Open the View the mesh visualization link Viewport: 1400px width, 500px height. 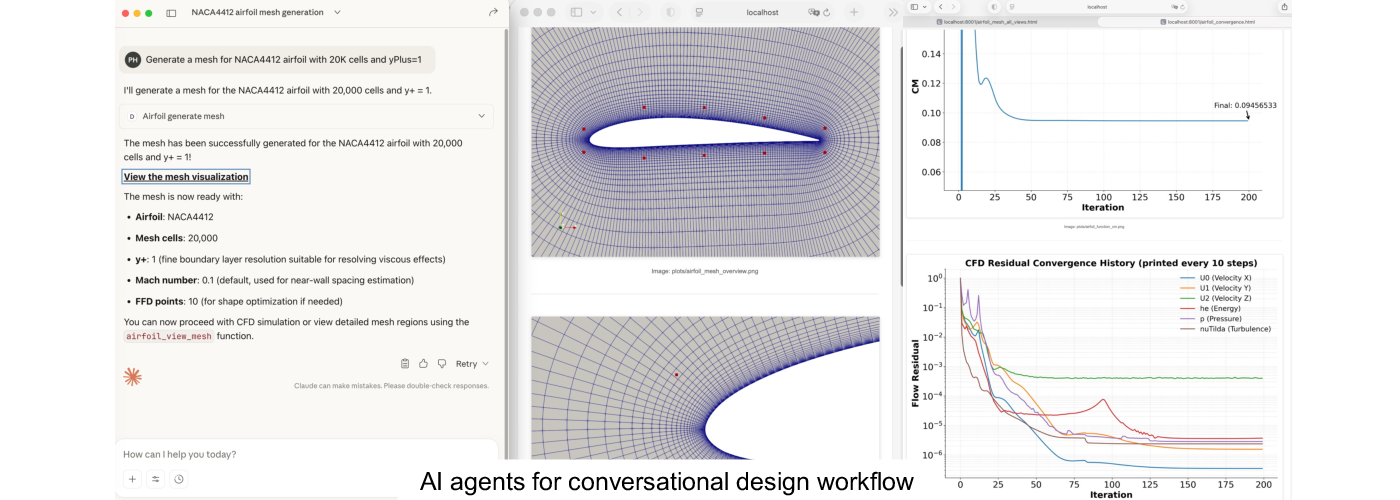186,177
